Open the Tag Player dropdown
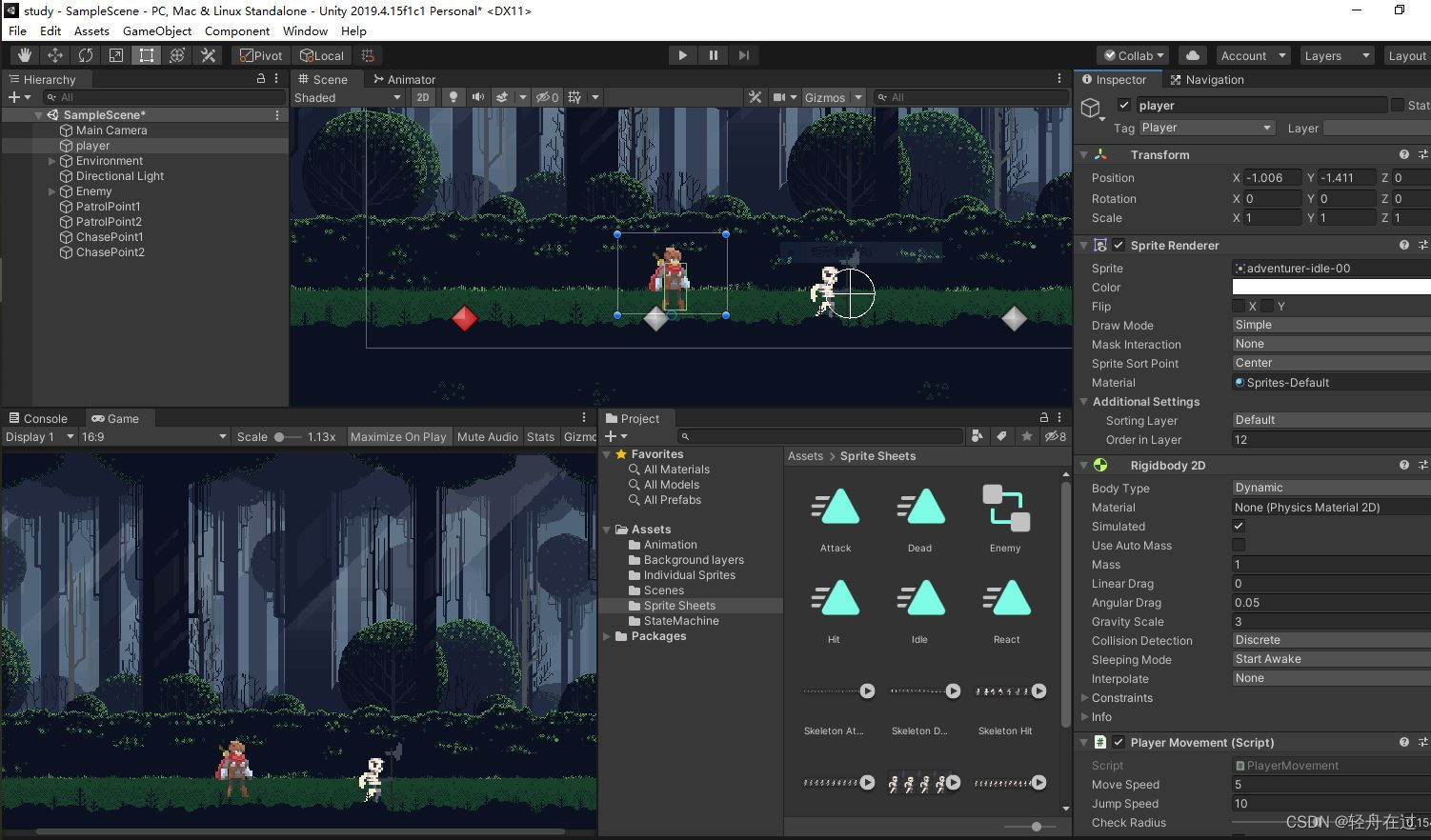 (x=1206, y=128)
